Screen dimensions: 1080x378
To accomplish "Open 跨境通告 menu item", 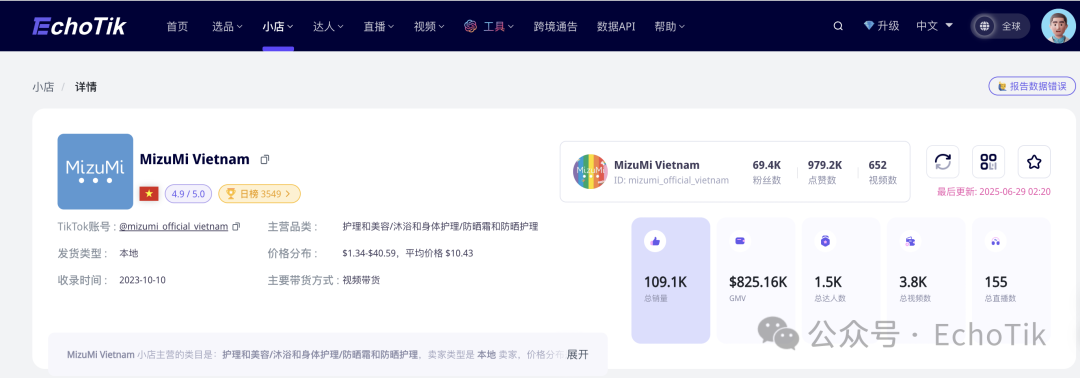I will click(555, 27).
